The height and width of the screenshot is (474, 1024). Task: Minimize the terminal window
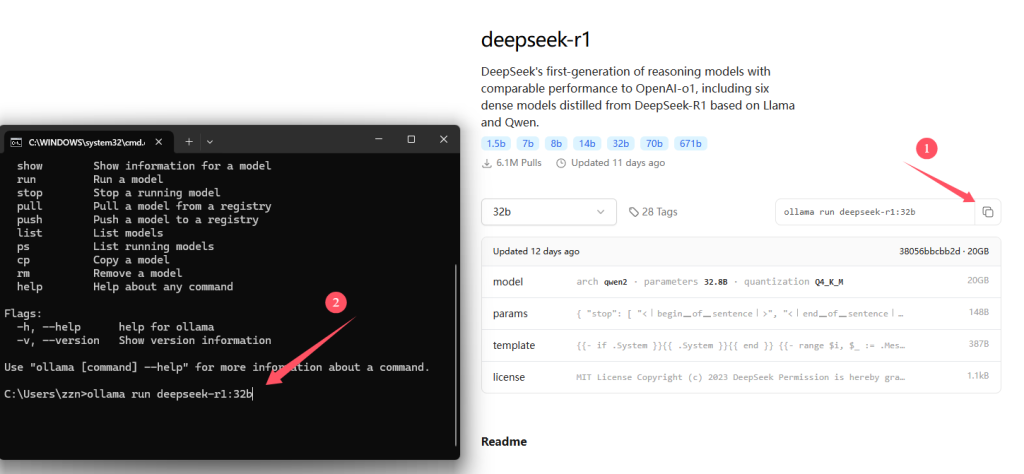381,140
